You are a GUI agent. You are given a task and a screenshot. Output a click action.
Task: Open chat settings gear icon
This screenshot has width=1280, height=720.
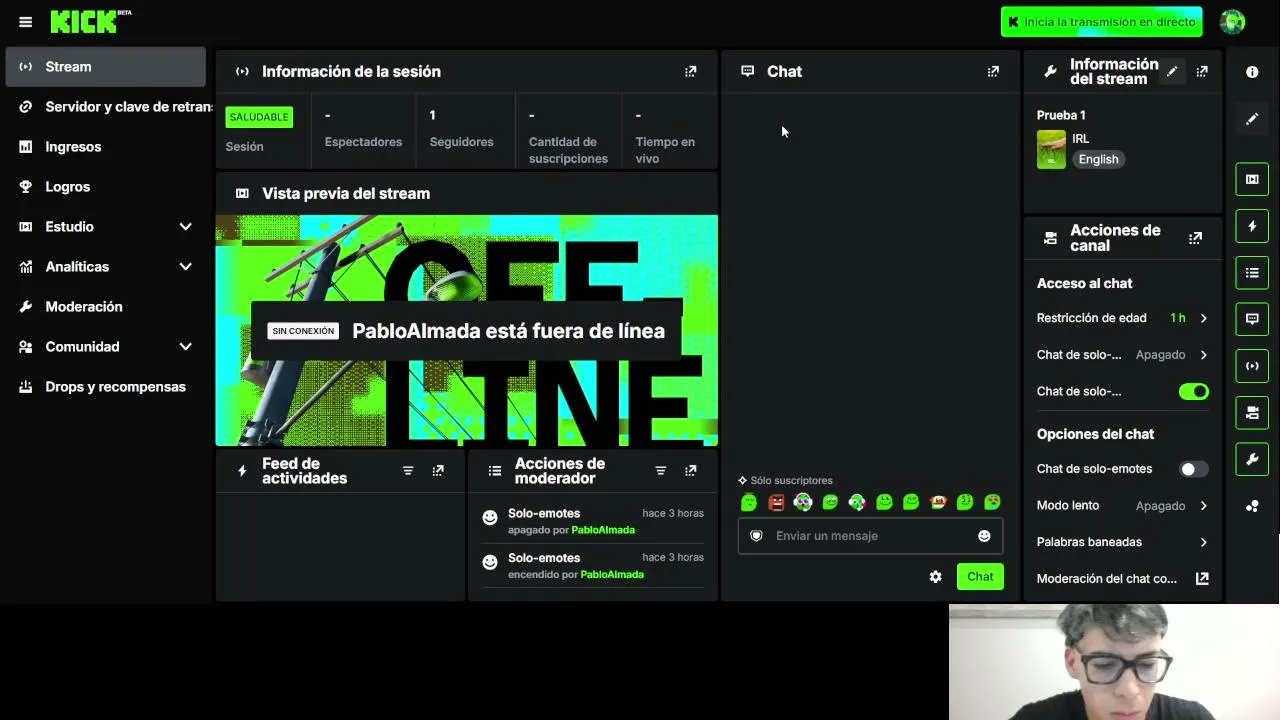point(935,577)
